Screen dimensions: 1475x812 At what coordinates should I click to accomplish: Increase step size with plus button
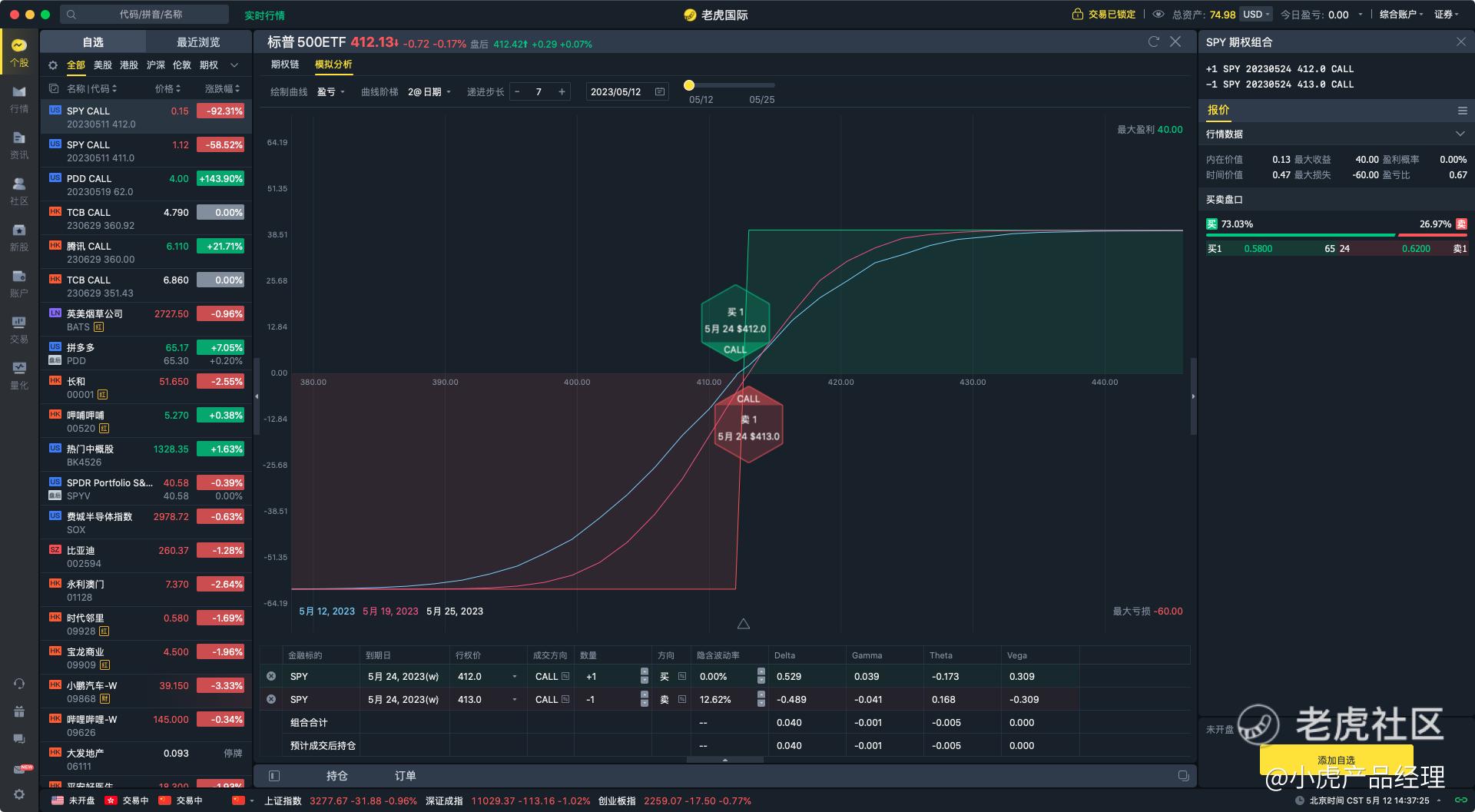(562, 91)
